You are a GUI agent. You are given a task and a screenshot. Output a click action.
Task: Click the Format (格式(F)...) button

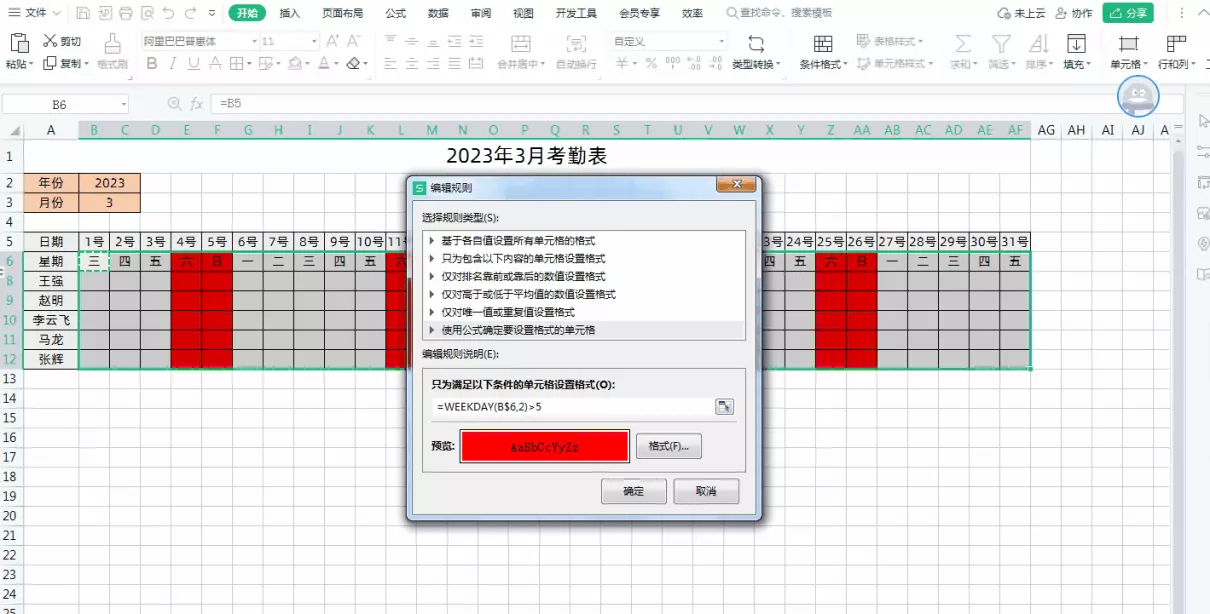[669, 446]
